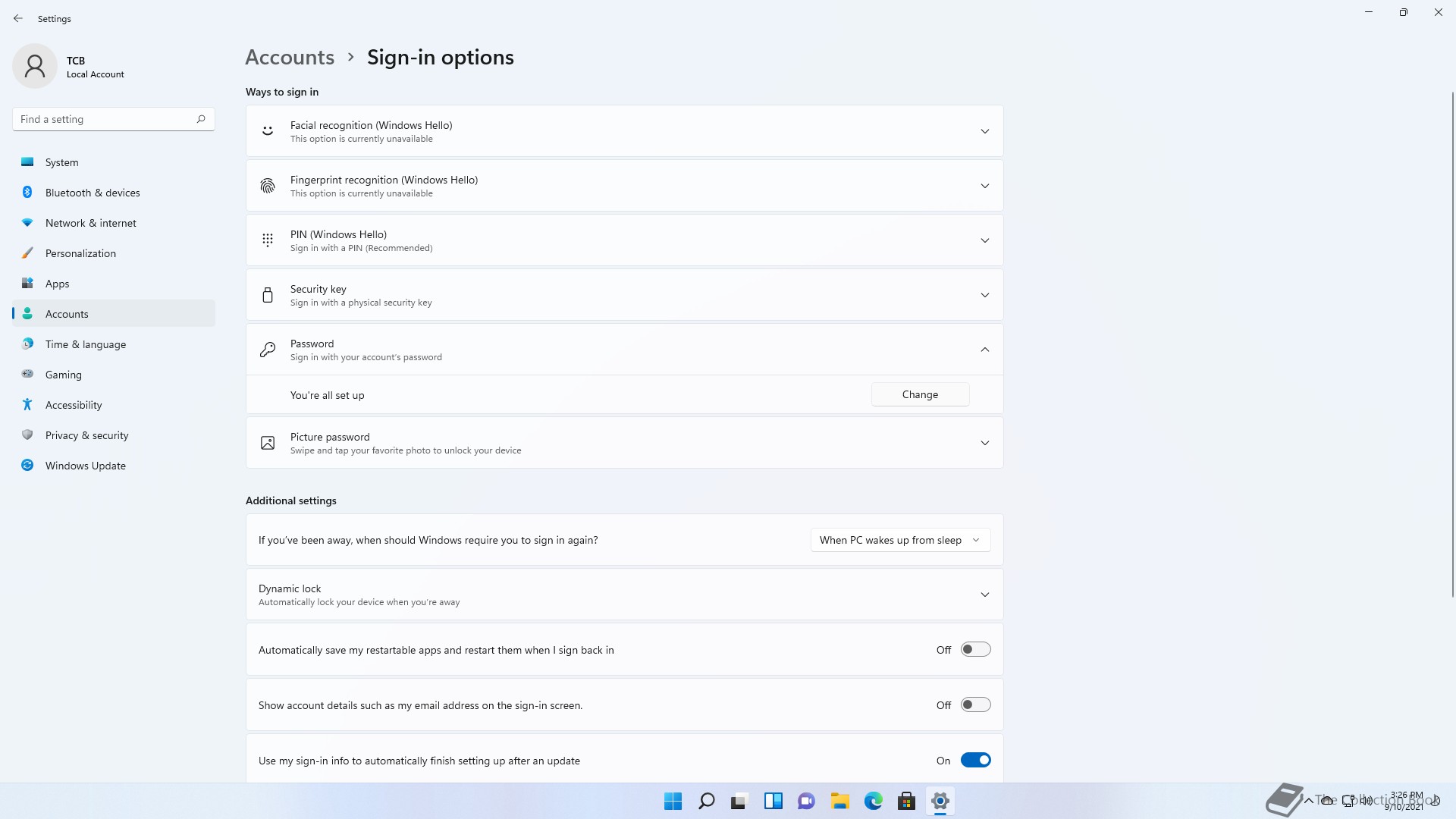
Task: Expand Security key chevron
Action: point(985,295)
